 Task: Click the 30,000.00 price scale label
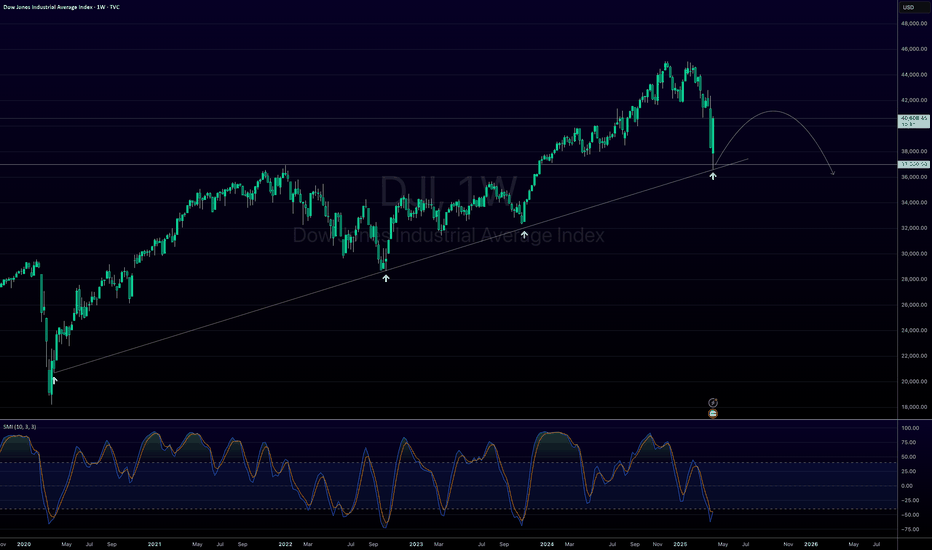click(914, 254)
